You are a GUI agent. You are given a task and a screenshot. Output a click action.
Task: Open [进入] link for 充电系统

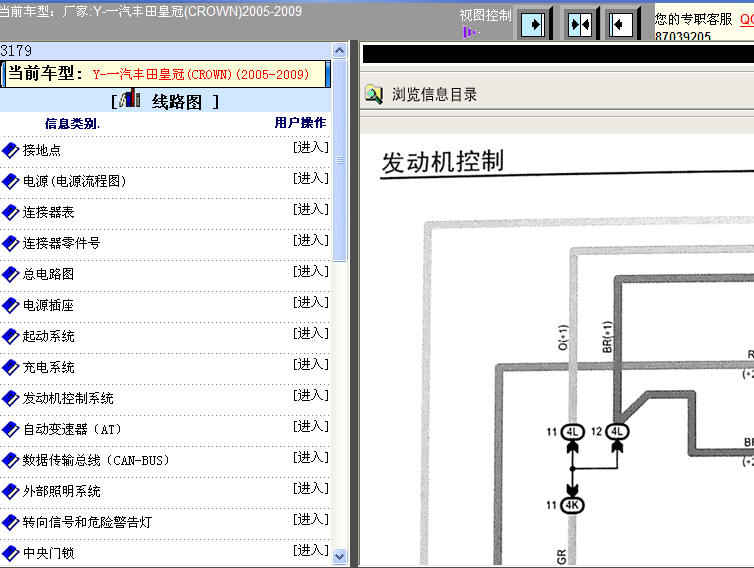[311, 365]
